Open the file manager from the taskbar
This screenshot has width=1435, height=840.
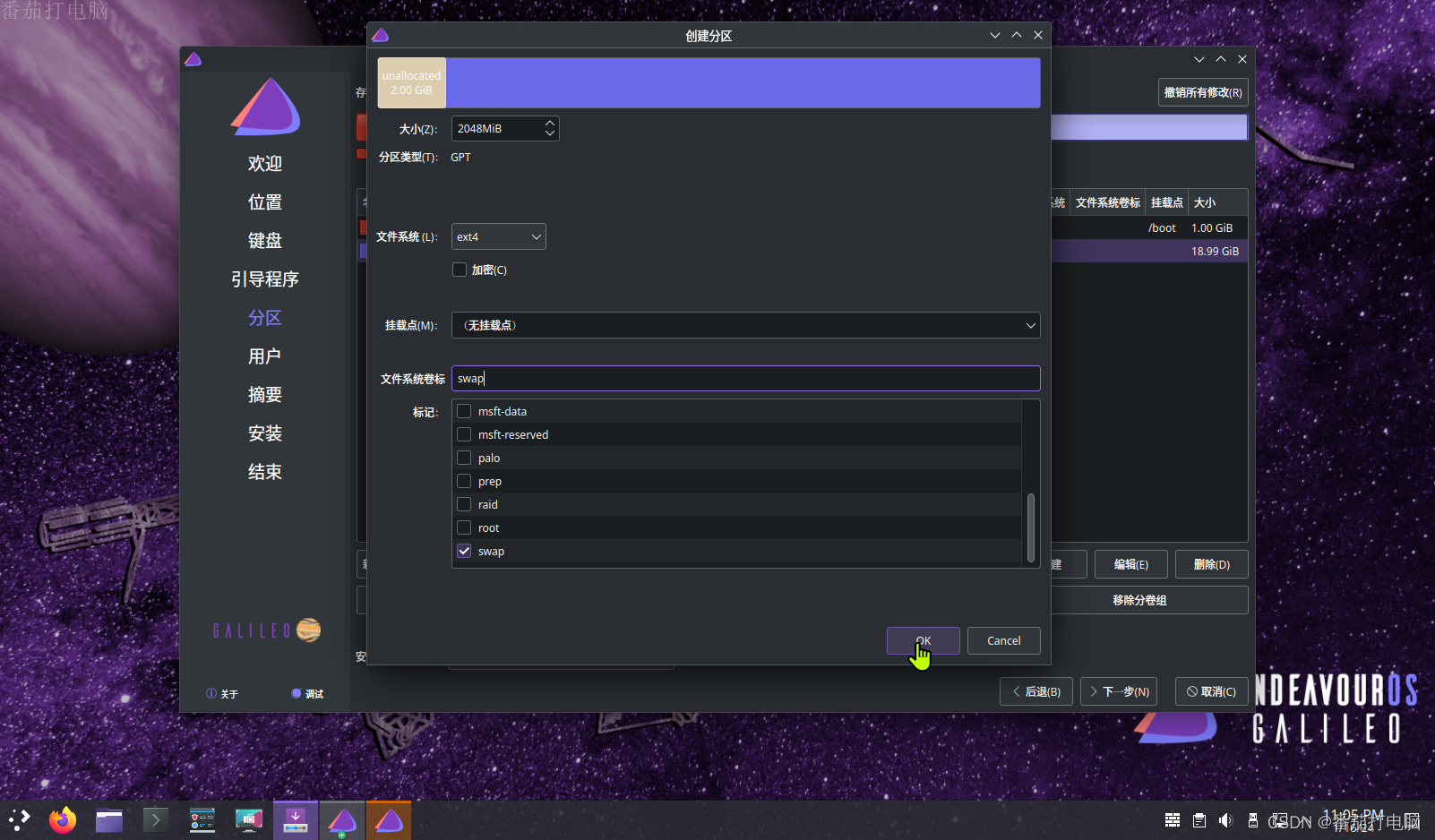[109, 819]
